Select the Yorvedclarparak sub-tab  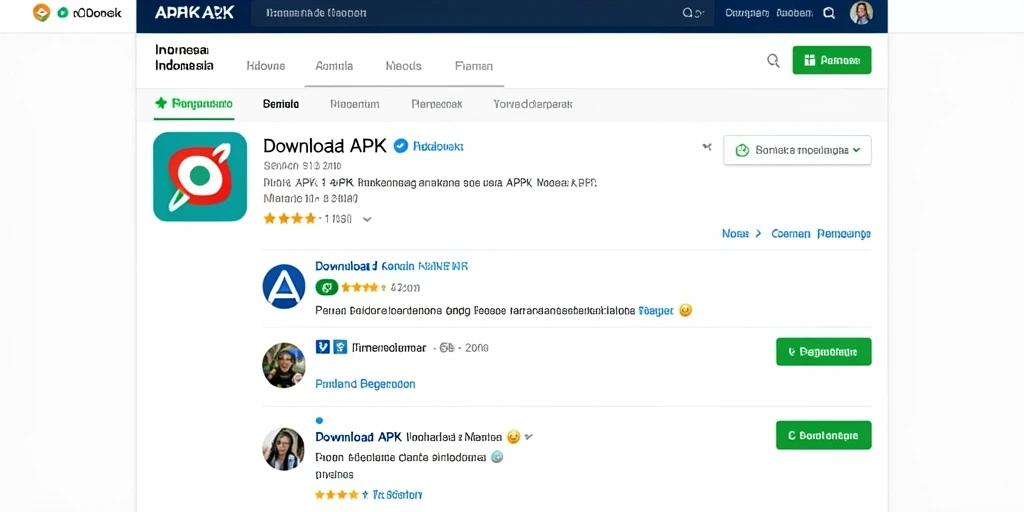click(533, 104)
